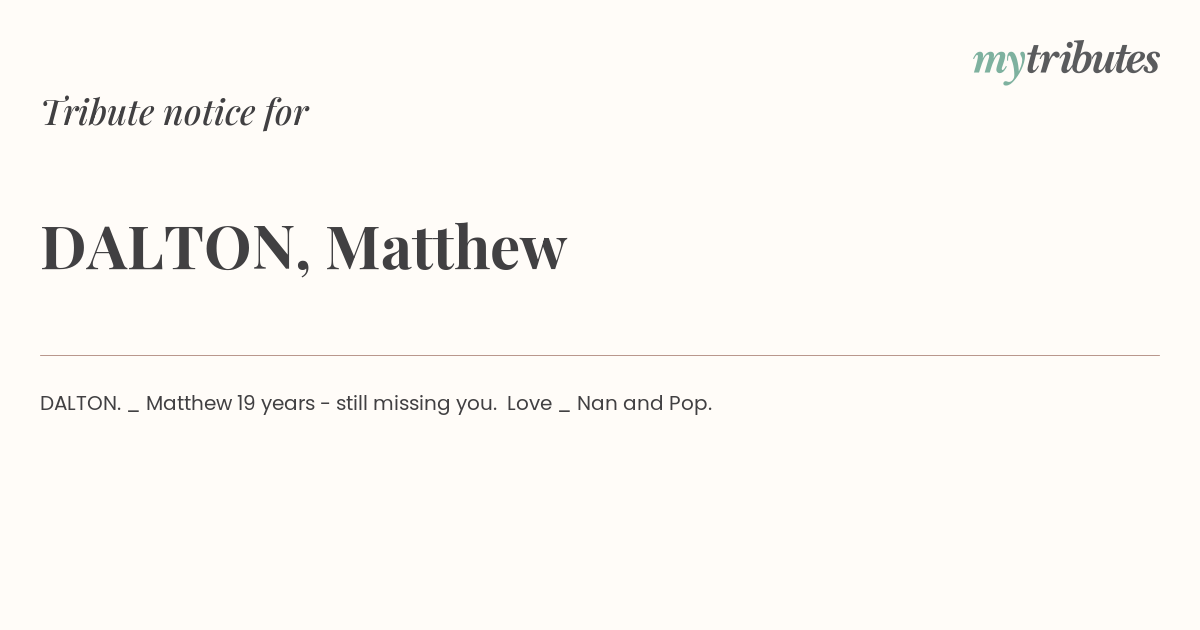
Task: Click the word "Love" in the message
Action: click(529, 404)
